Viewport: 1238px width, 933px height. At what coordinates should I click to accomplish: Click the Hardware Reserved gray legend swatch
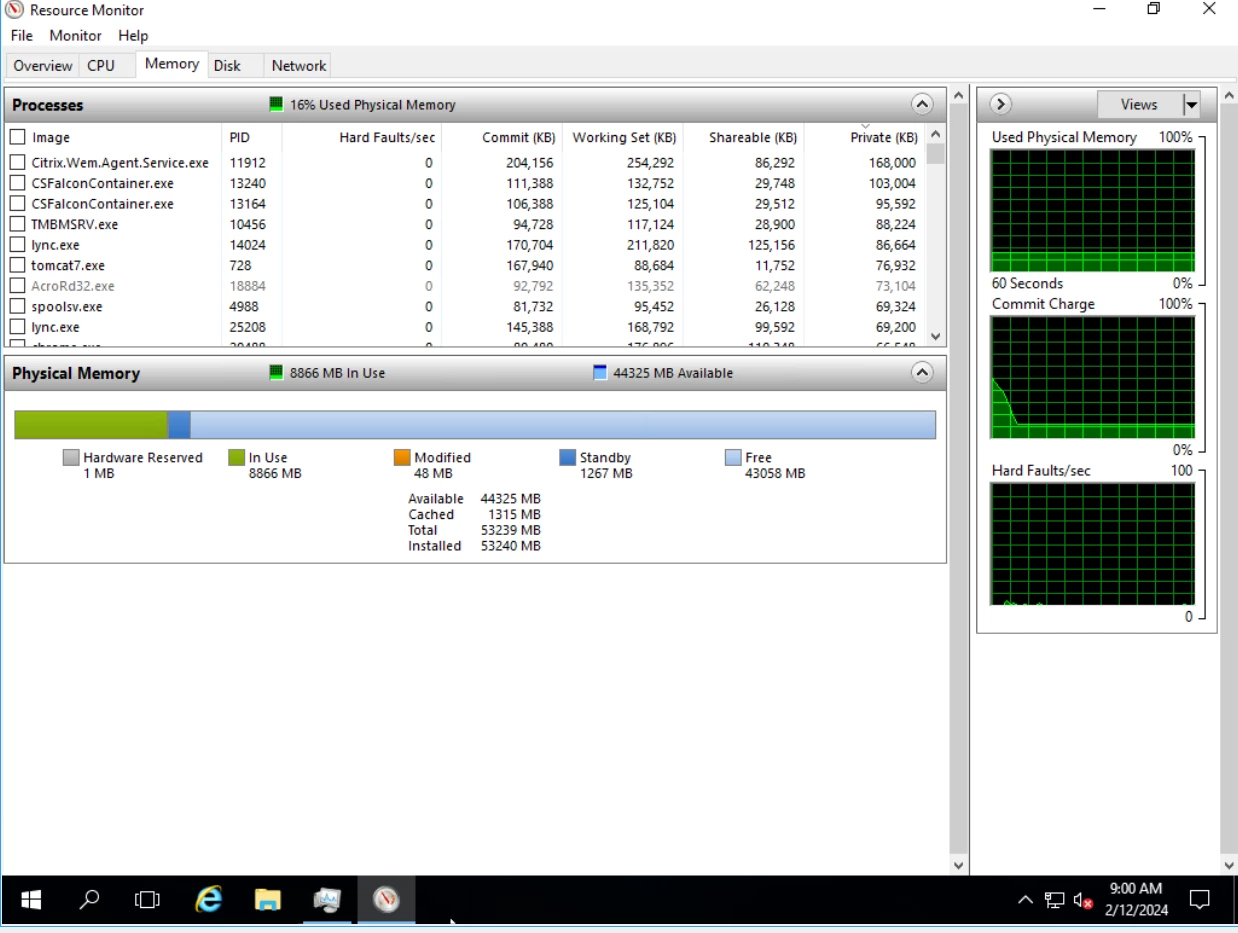click(x=70, y=457)
